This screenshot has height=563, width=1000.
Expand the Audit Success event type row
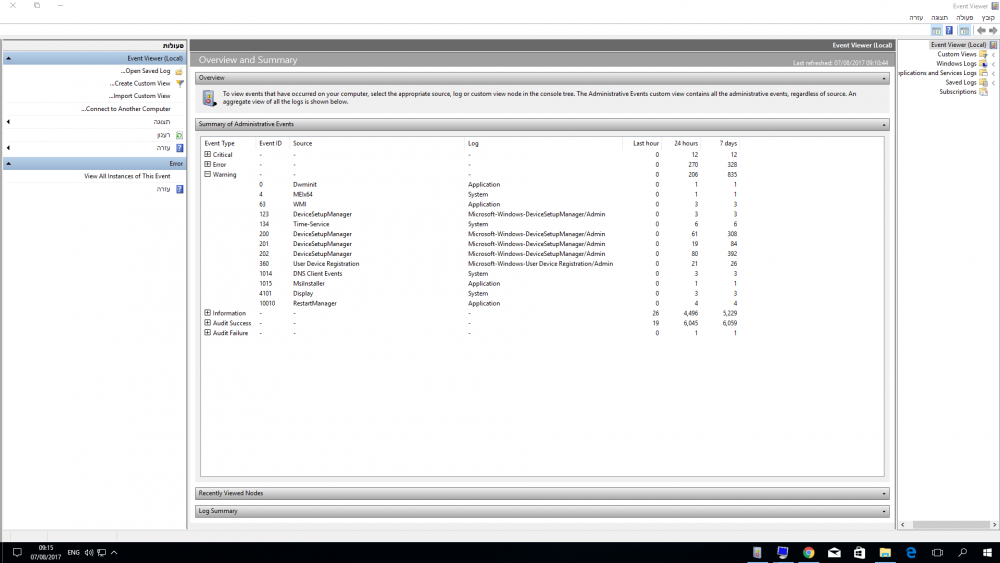click(x=207, y=323)
